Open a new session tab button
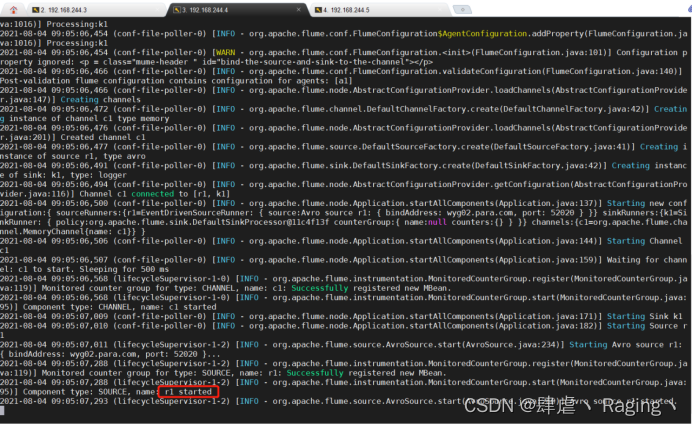Screen dimensions: 692x426 point(462,9)
